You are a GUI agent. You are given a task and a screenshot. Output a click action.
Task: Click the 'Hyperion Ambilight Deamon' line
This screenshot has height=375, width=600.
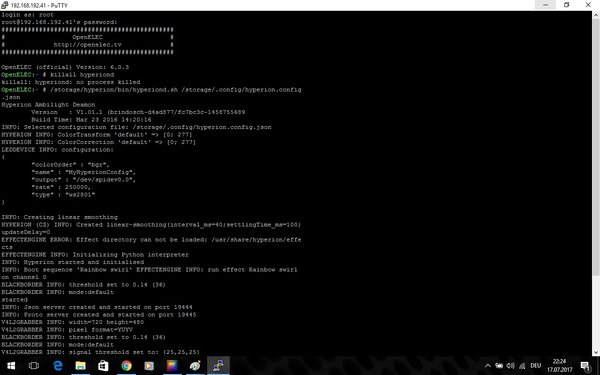pos(48,104)
